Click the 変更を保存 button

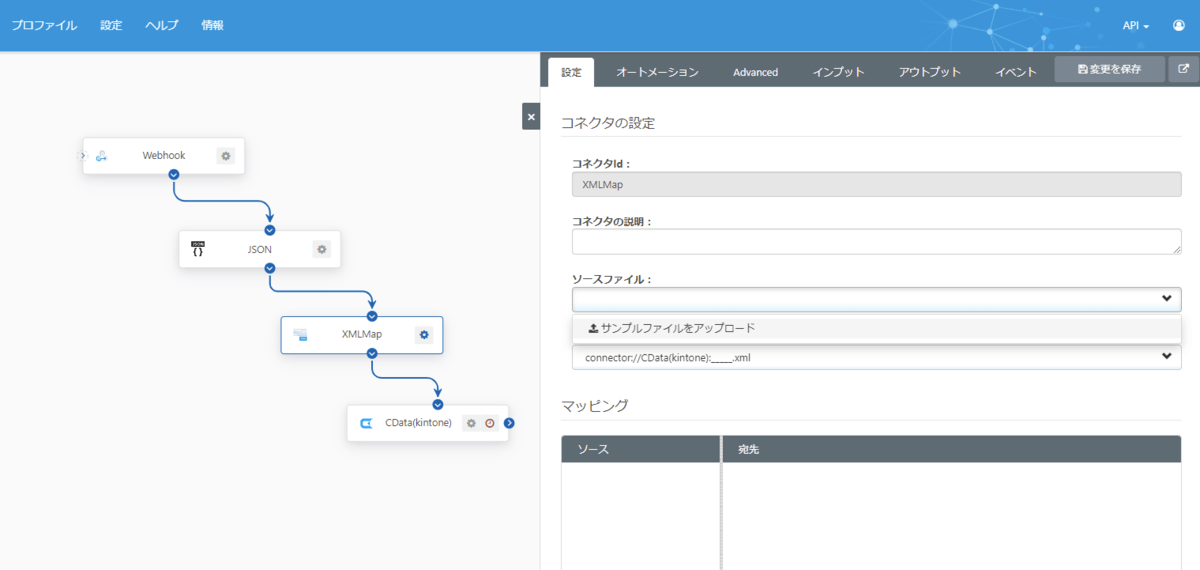[1109, 70]
